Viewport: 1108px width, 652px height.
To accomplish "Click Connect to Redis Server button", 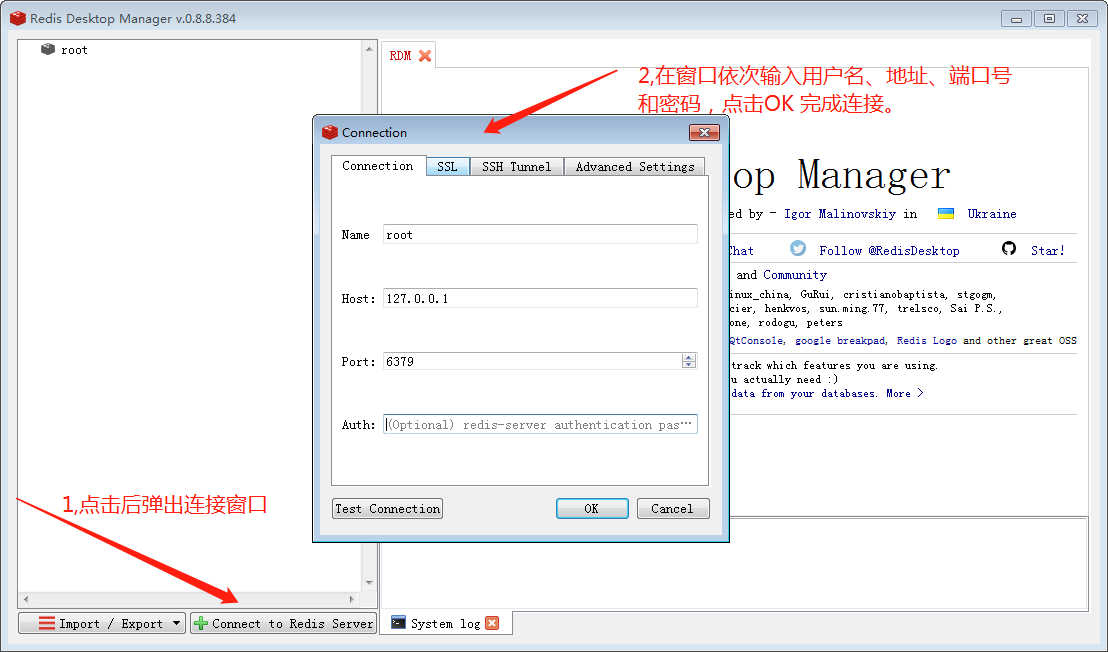I will click(x=283, y=623).
